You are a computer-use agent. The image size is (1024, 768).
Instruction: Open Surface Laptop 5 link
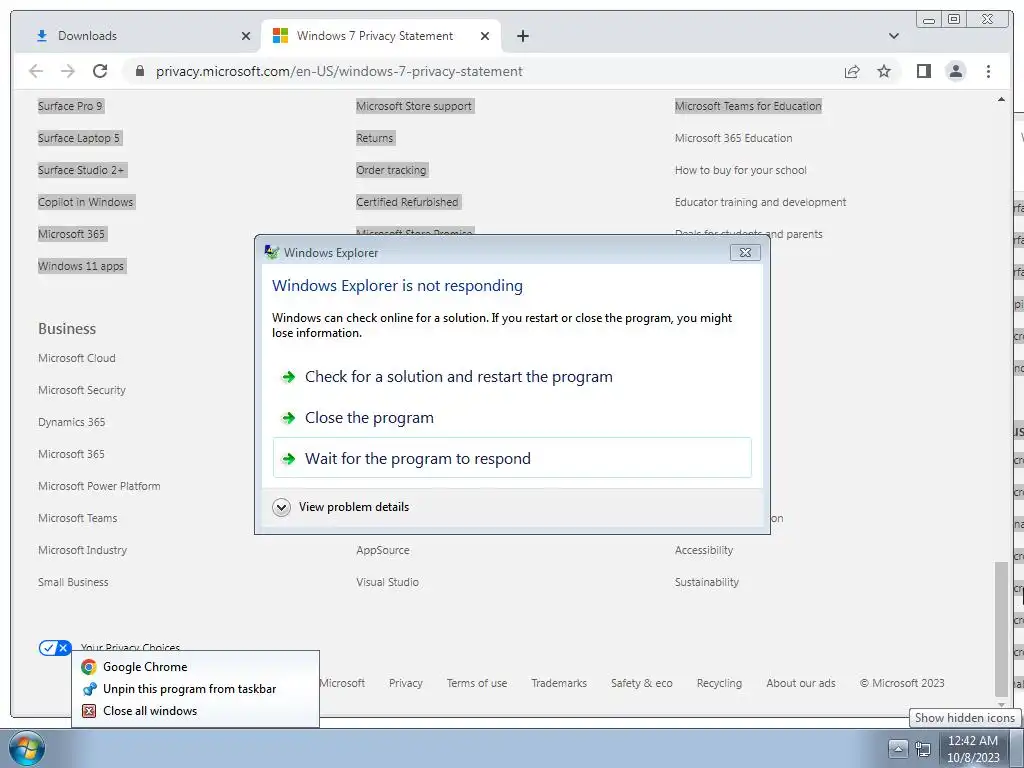(x=79, y=138)
